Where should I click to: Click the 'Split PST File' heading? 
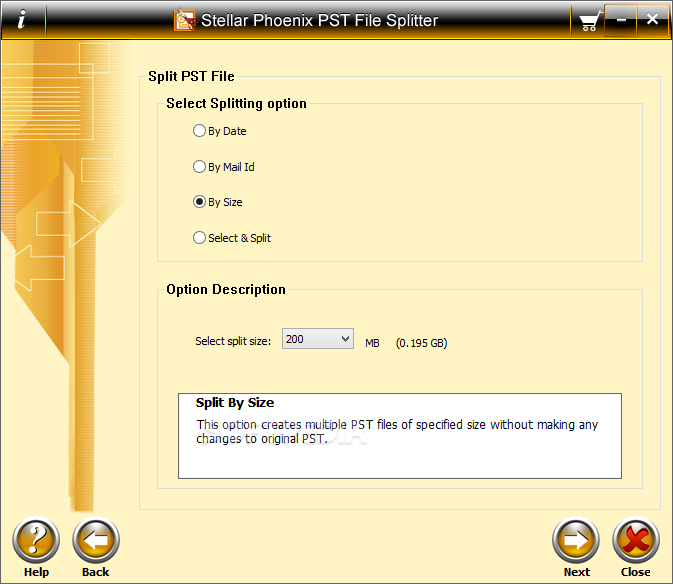point(191,76)
